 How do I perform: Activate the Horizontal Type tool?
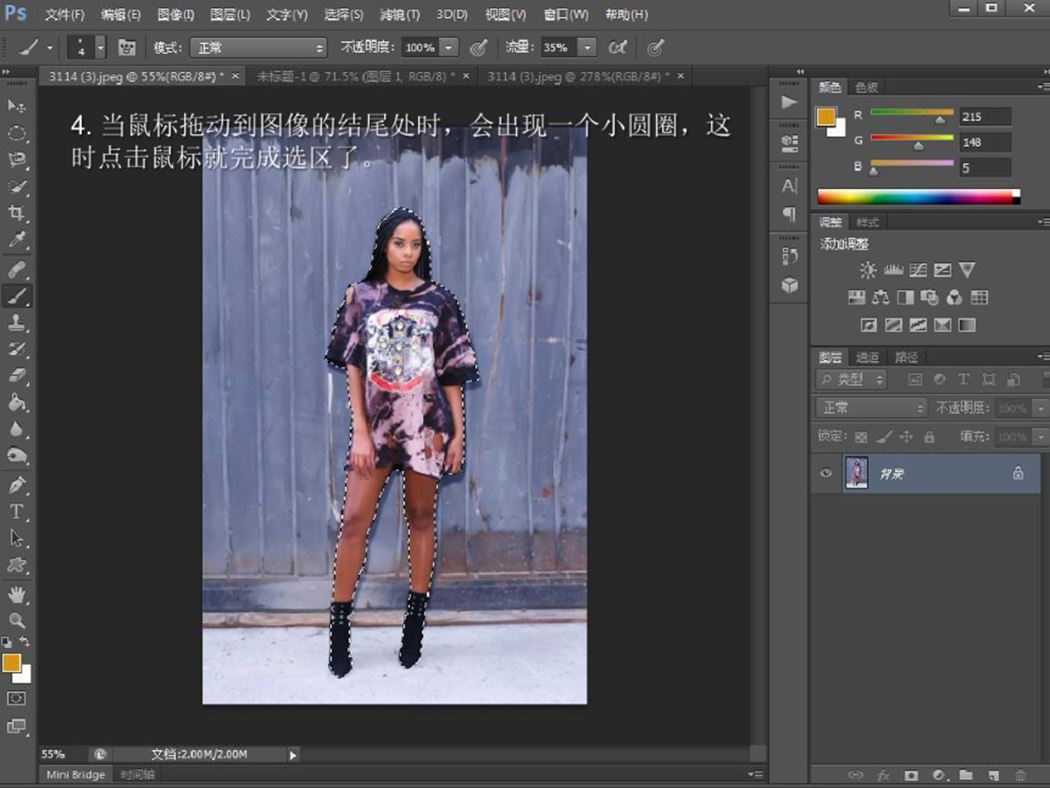[x=17, y=512]
